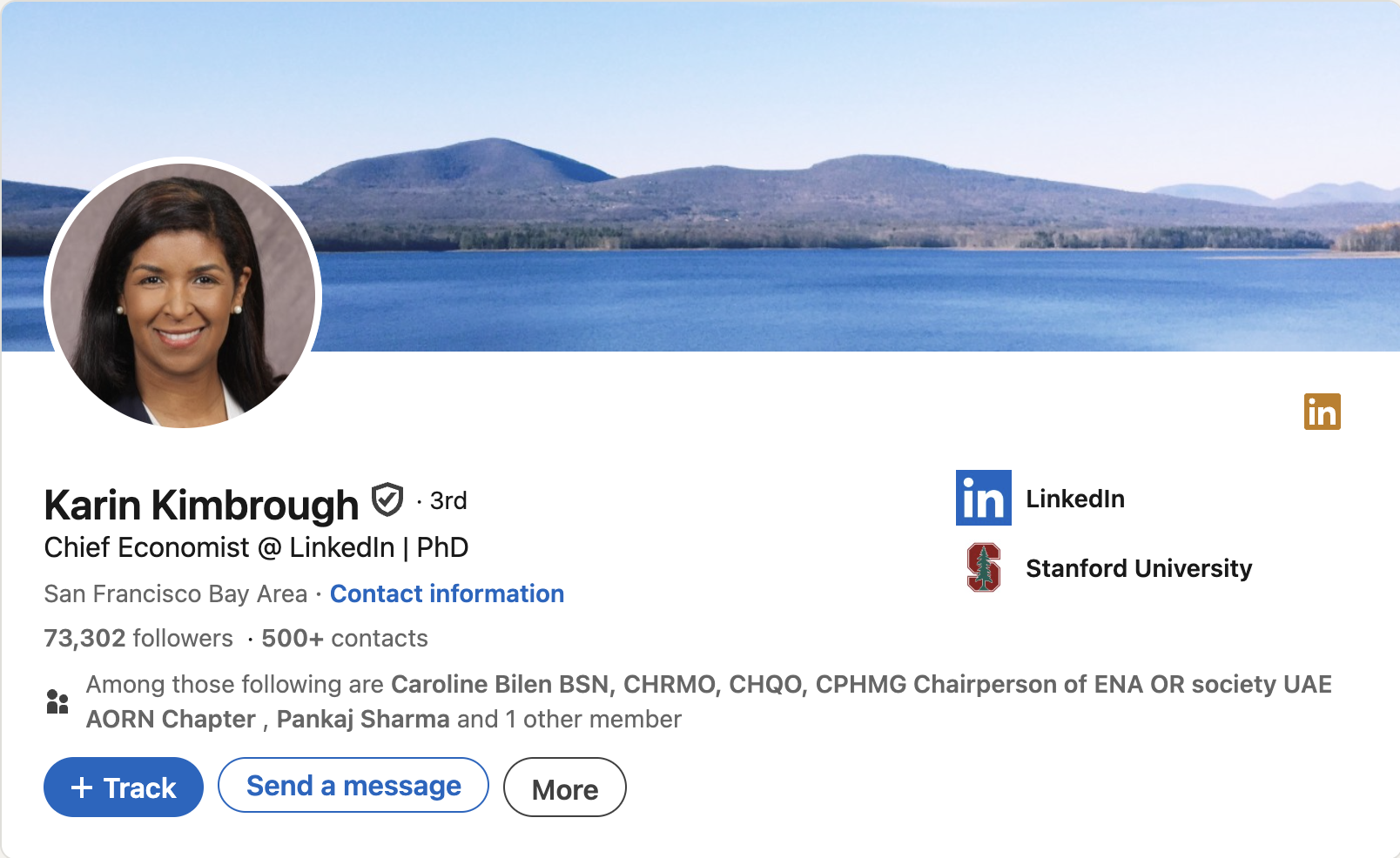The width and height of the screenshot is (1400, 858).
Task: Open the LinkedIn company name link
Action: 1074,499
